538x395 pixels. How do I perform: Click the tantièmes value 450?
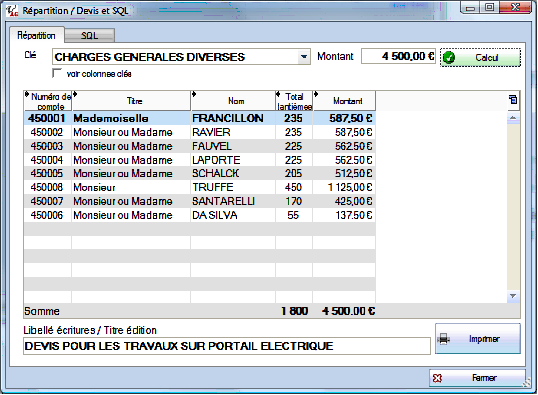pos(294,187)
